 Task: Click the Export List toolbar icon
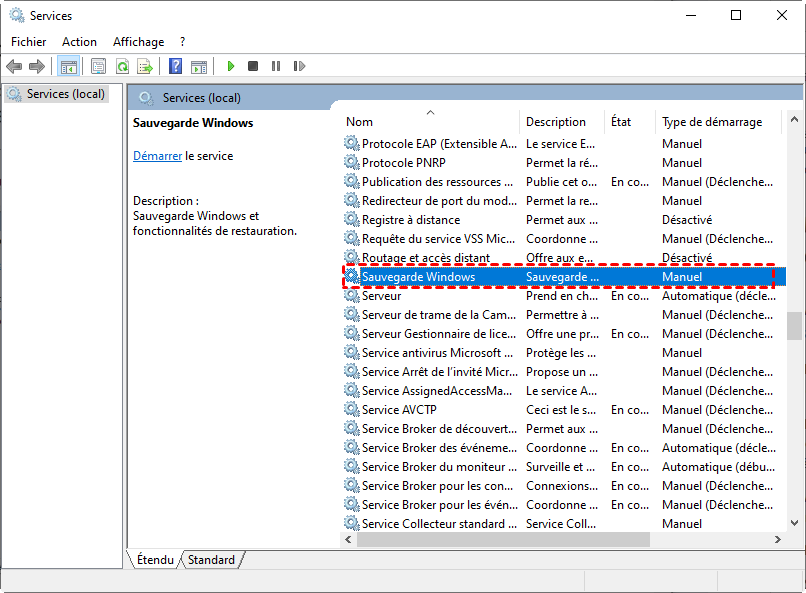pyautogui.click(x=145, y=66)
